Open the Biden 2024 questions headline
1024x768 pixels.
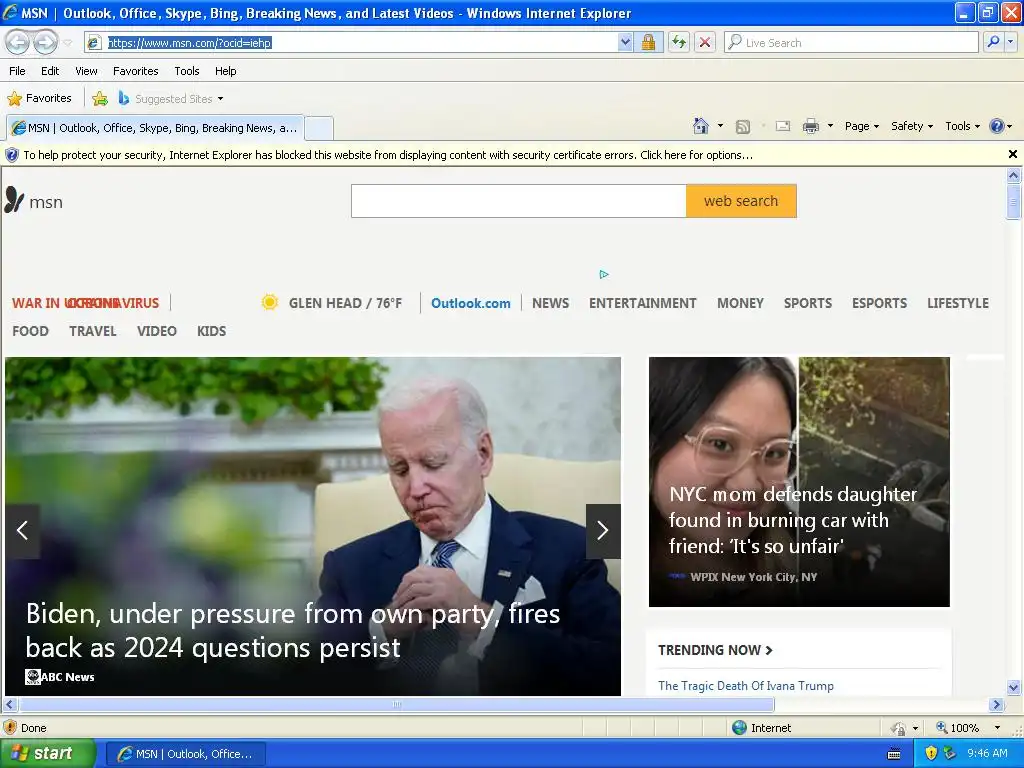[x=293, y=630]
